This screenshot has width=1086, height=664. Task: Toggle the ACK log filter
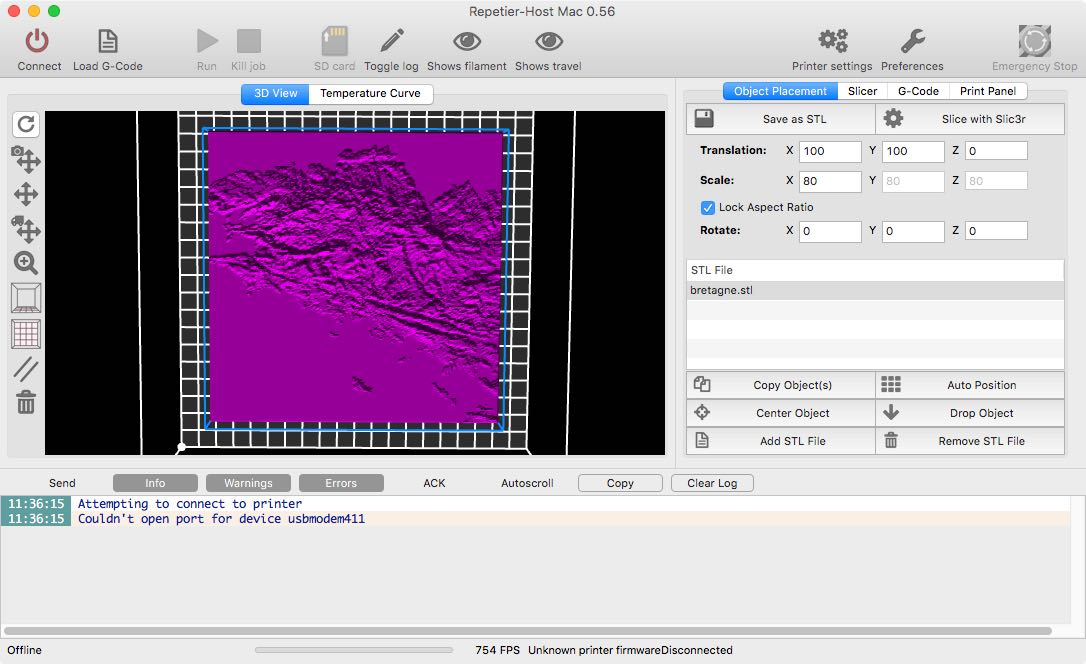[434, 483]
